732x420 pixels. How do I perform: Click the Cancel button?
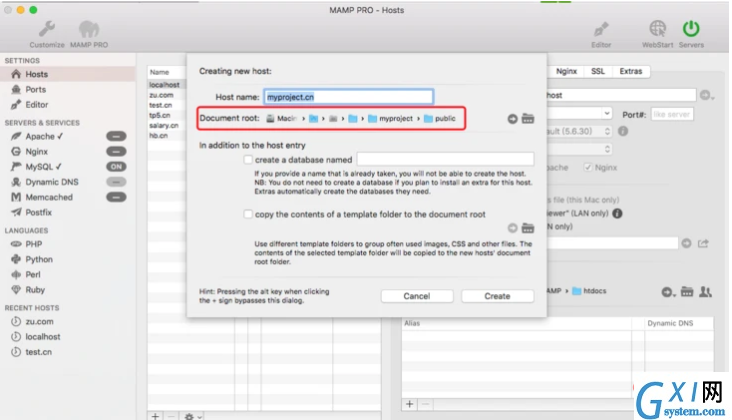point(417,296)
